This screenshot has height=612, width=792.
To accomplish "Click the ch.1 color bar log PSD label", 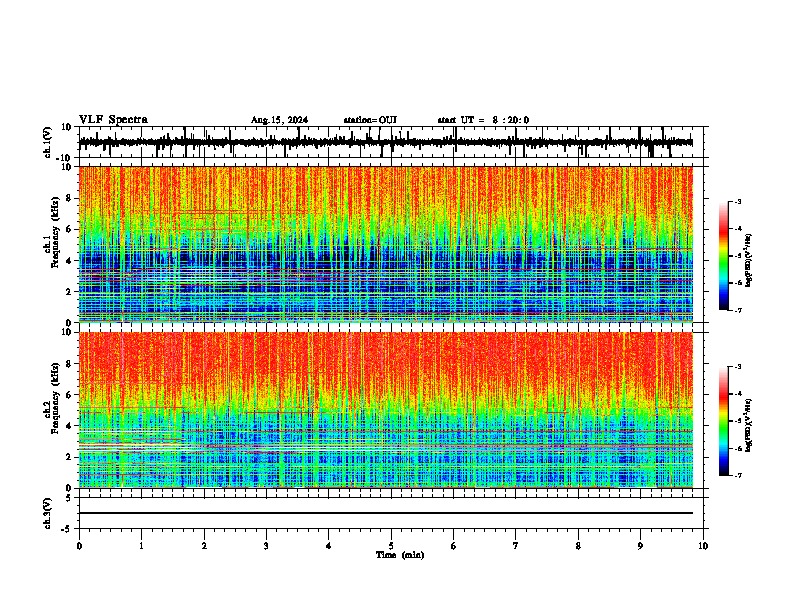I will [x=749, y=261].
